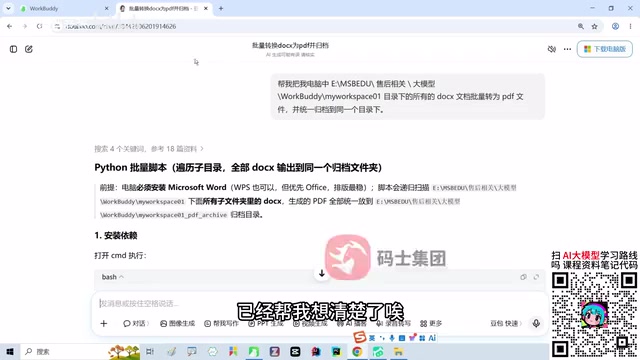Go forward in browser history
The width and height of the screenshot is (640, 360).
click(x=24, y=26)
